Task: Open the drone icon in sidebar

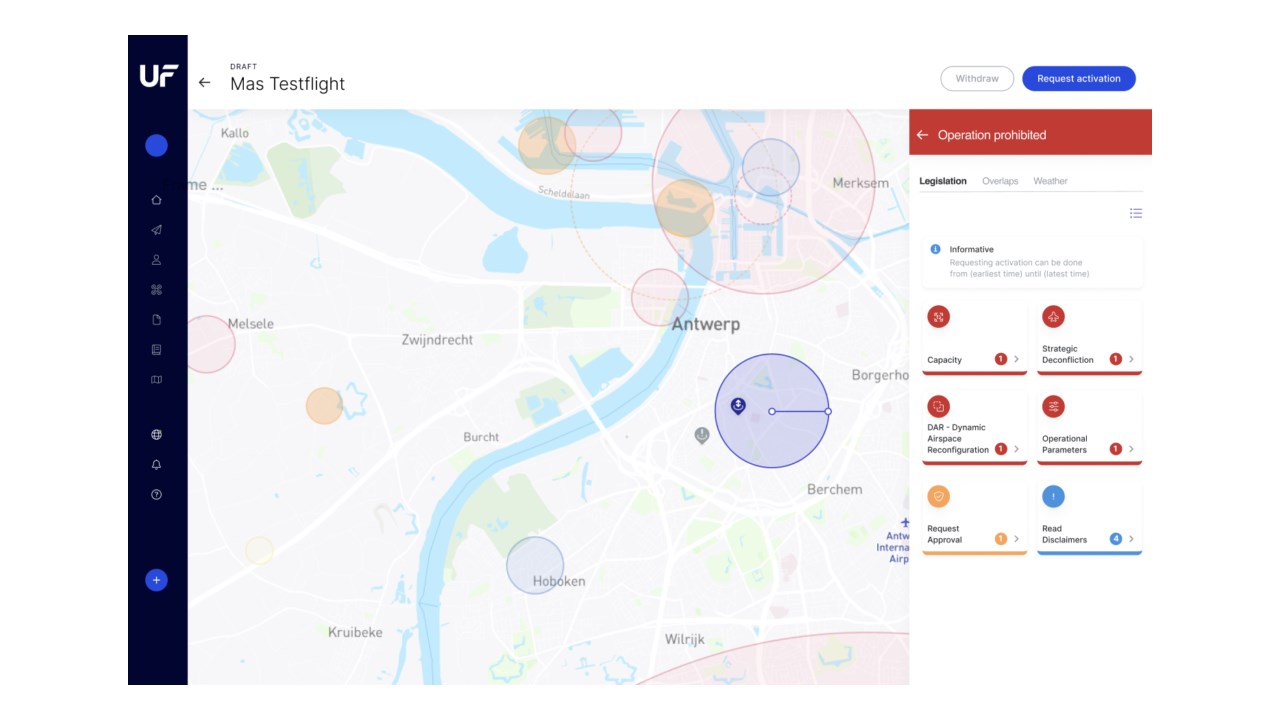Action: (156, 290)
